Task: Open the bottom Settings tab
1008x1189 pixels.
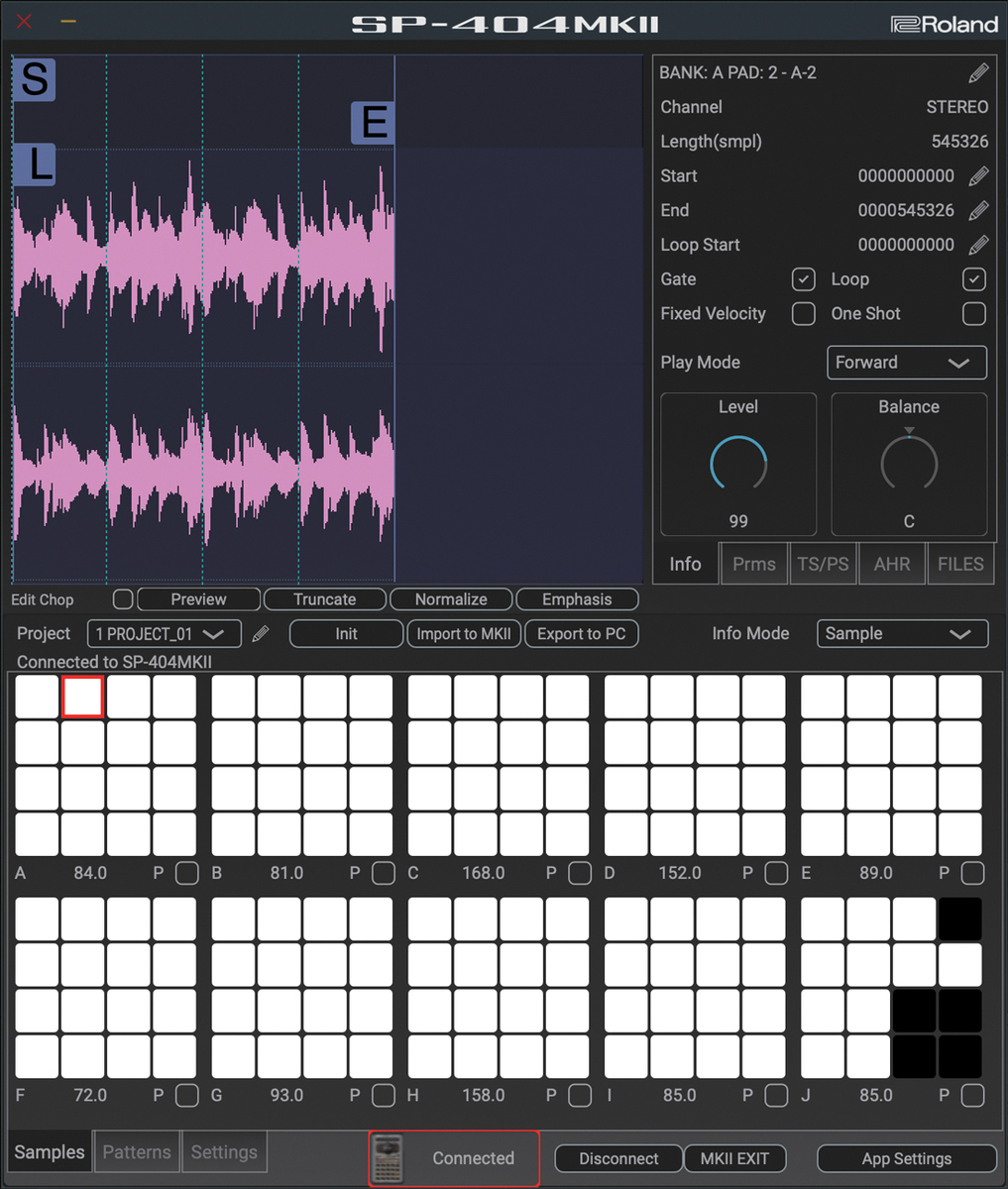Action: click(x=224, y=1152)
